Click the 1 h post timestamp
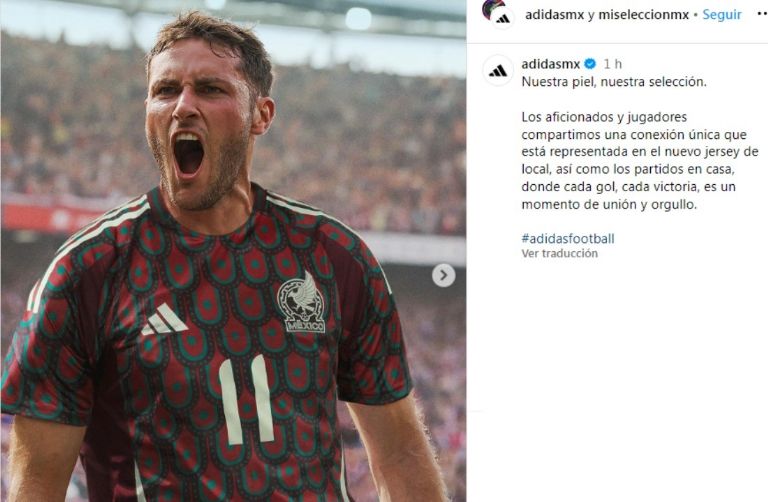Image resolution: width=768 pixels, height=502 pixels. point(612,64)
